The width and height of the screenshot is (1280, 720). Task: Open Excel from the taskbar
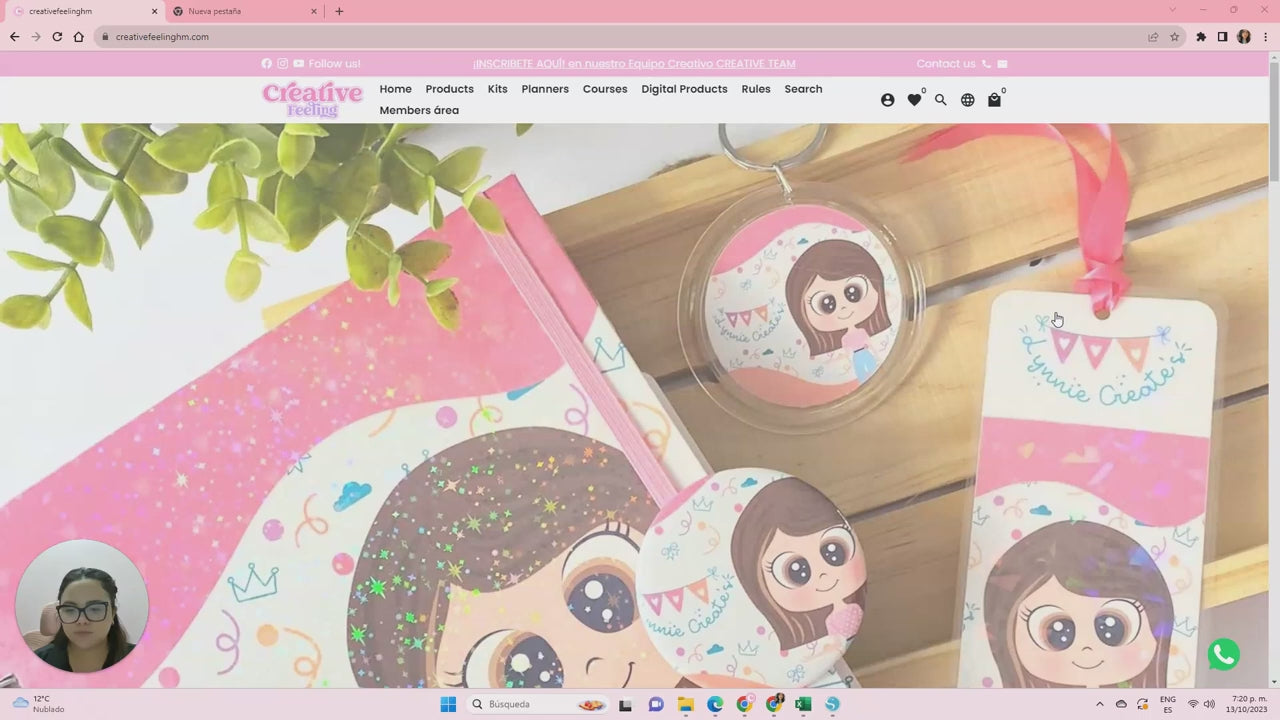coord(802,704)
